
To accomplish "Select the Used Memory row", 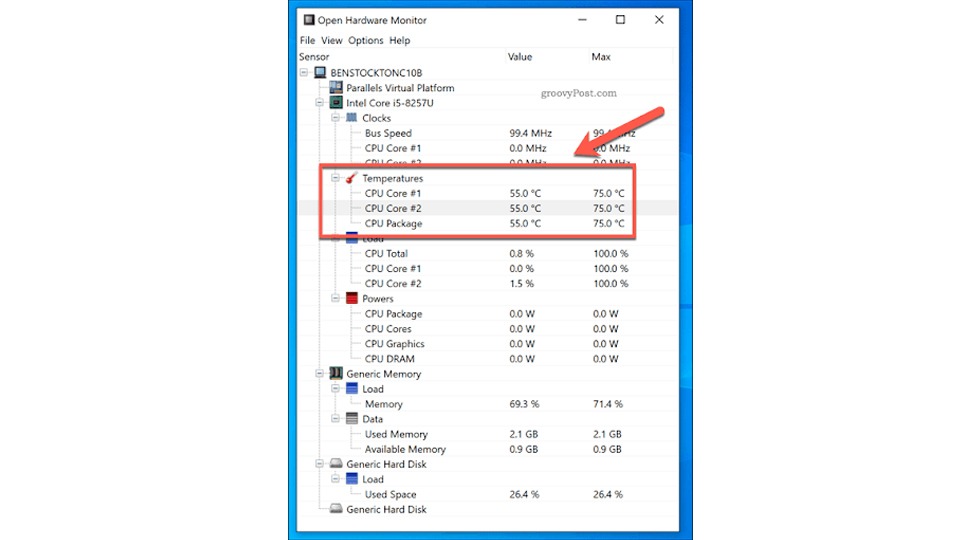I will (x=396, y=434).
